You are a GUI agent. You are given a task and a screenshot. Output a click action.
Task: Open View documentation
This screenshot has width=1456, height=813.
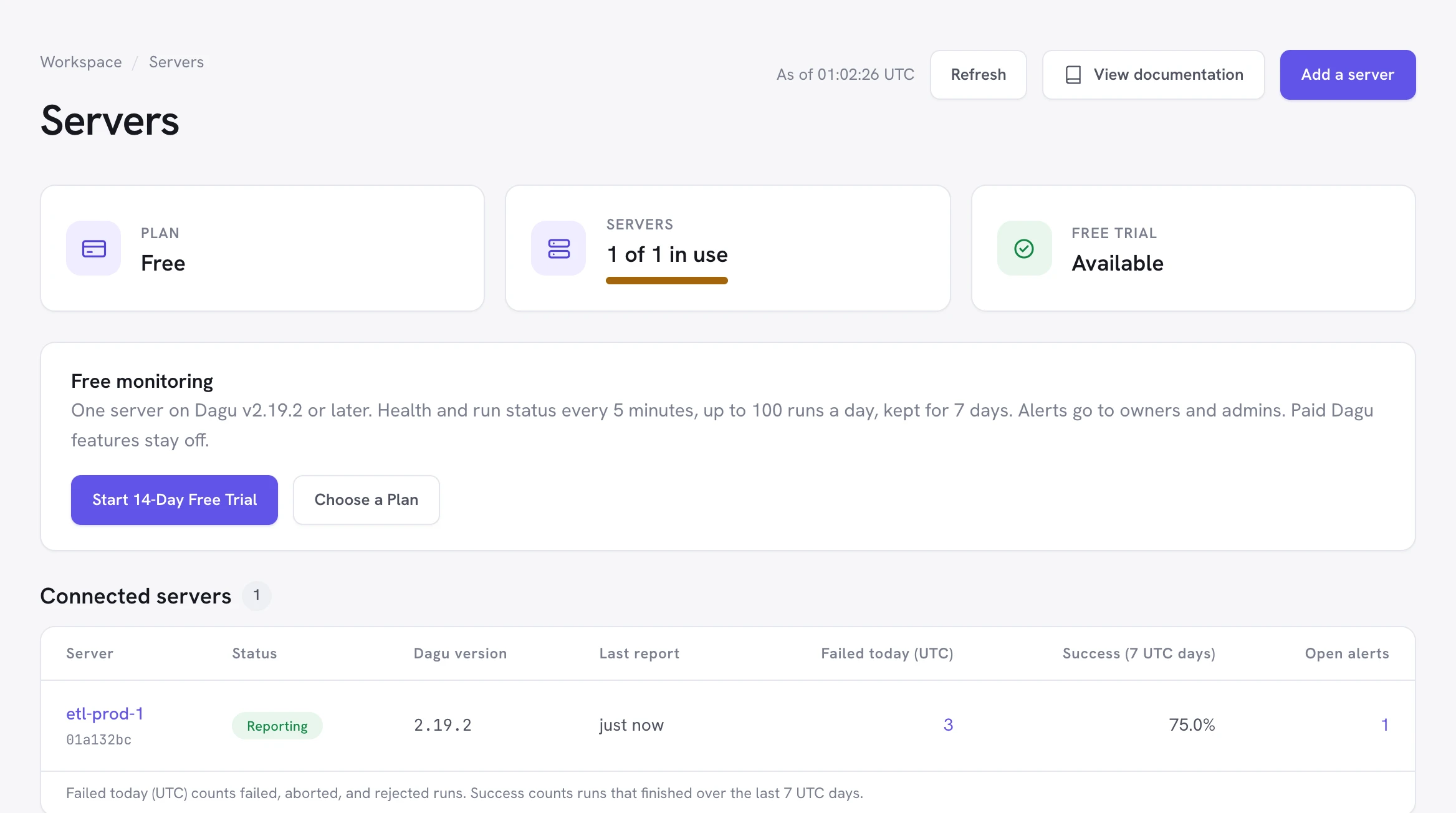pyautogui.click(x=1153, y=75)
